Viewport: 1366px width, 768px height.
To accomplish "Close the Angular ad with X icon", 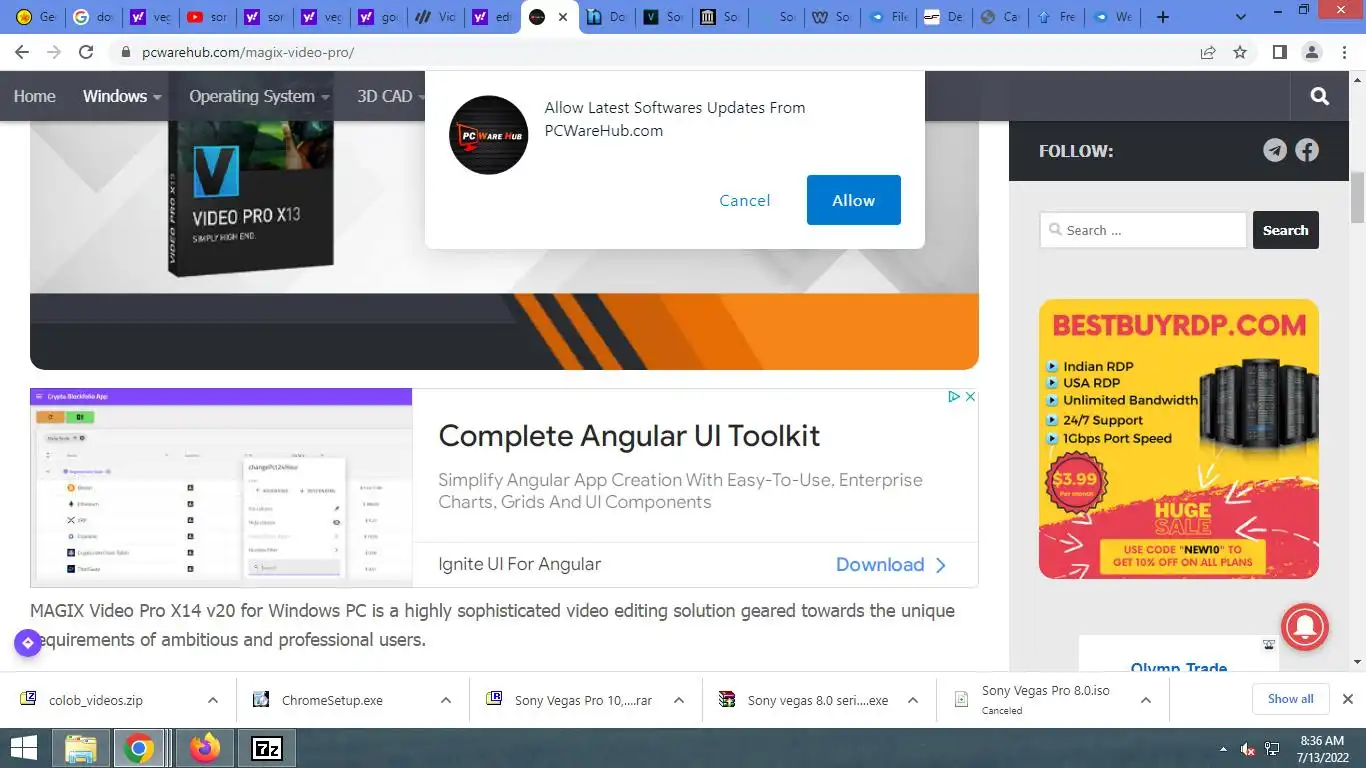I will pyautogui.click(x=970, y=397).
